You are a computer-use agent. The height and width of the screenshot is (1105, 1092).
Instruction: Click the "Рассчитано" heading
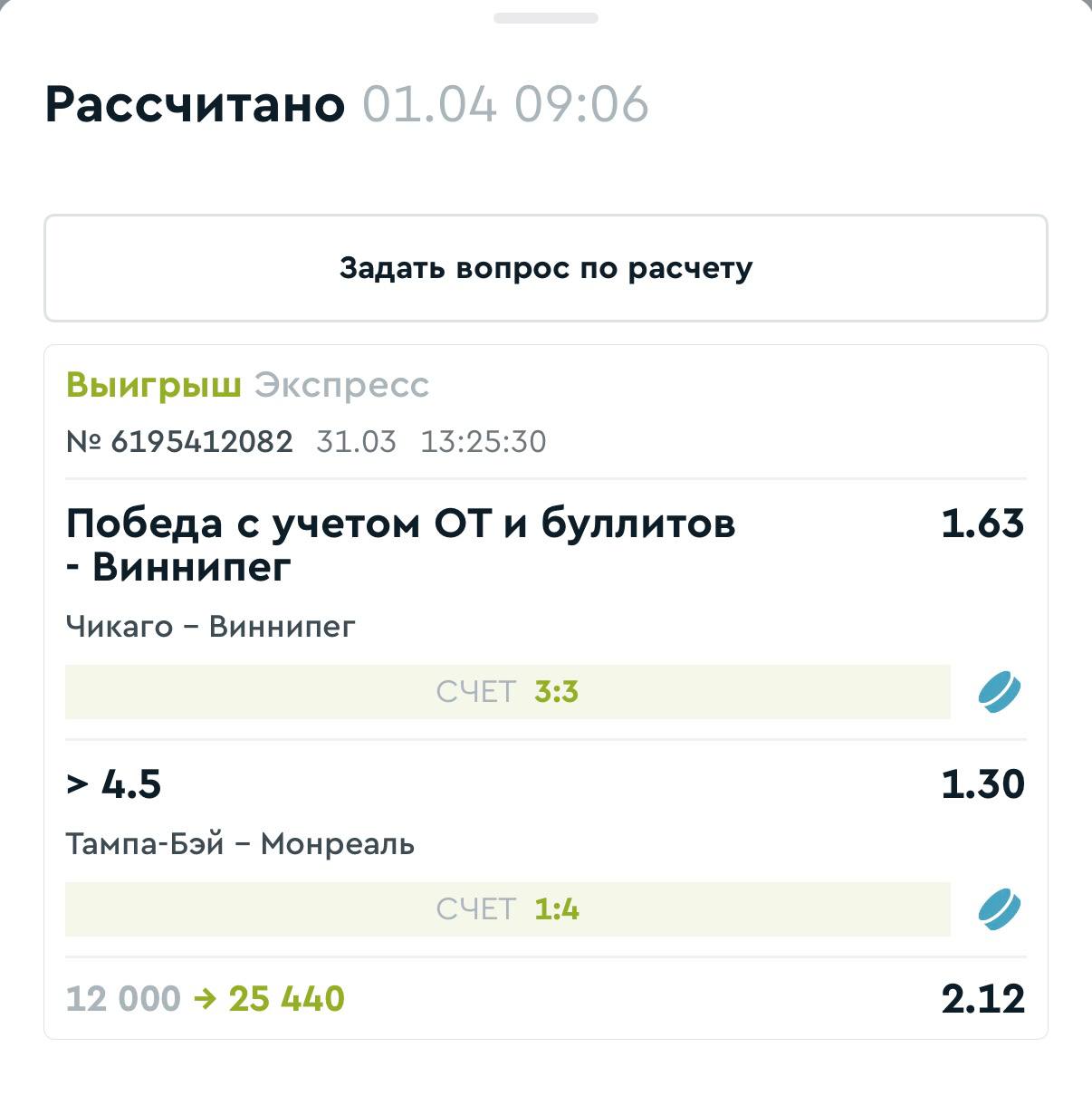pyautogui.click(x=195, y=104)
